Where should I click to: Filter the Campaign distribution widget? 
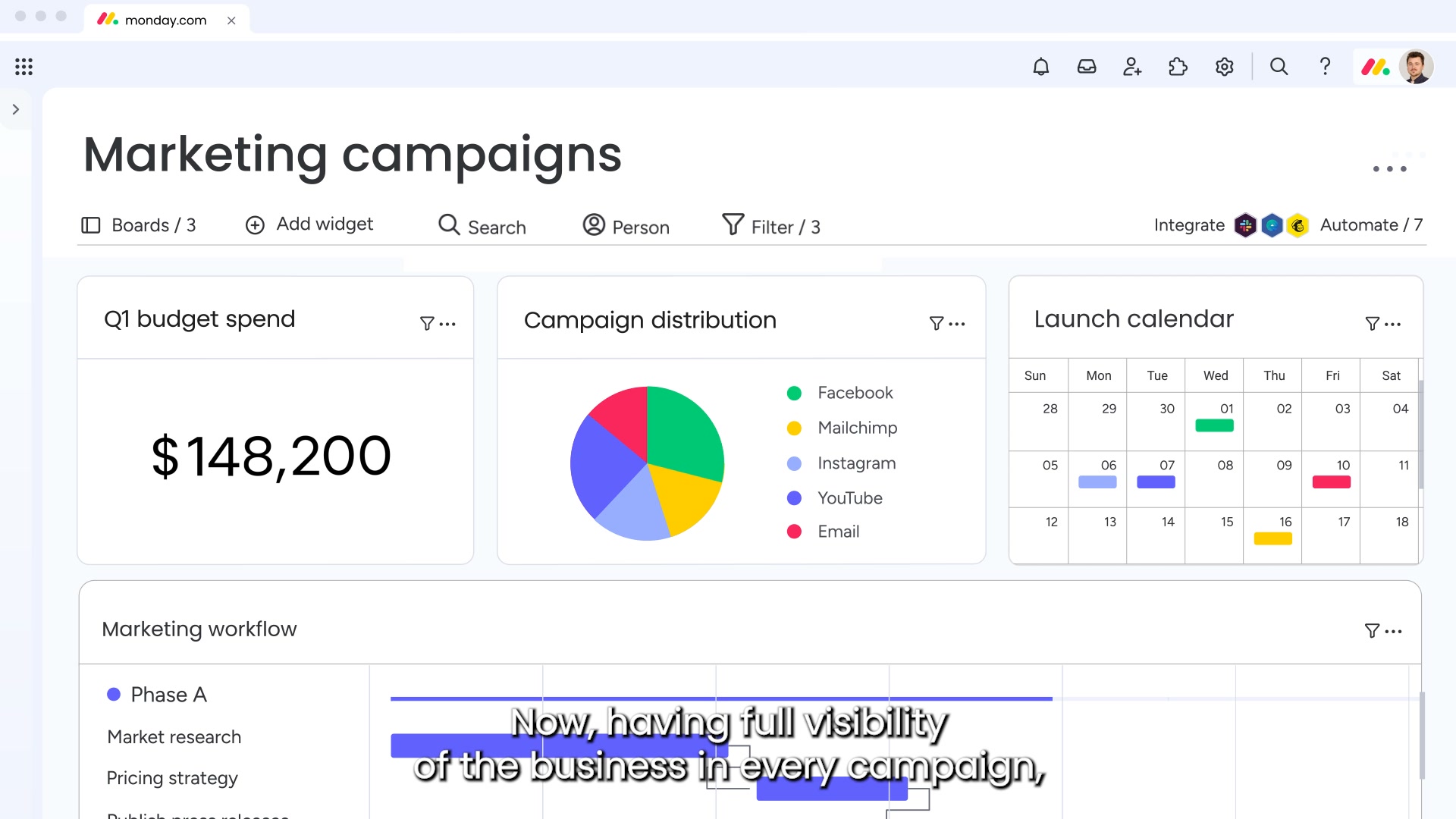[x=937, y=324]
